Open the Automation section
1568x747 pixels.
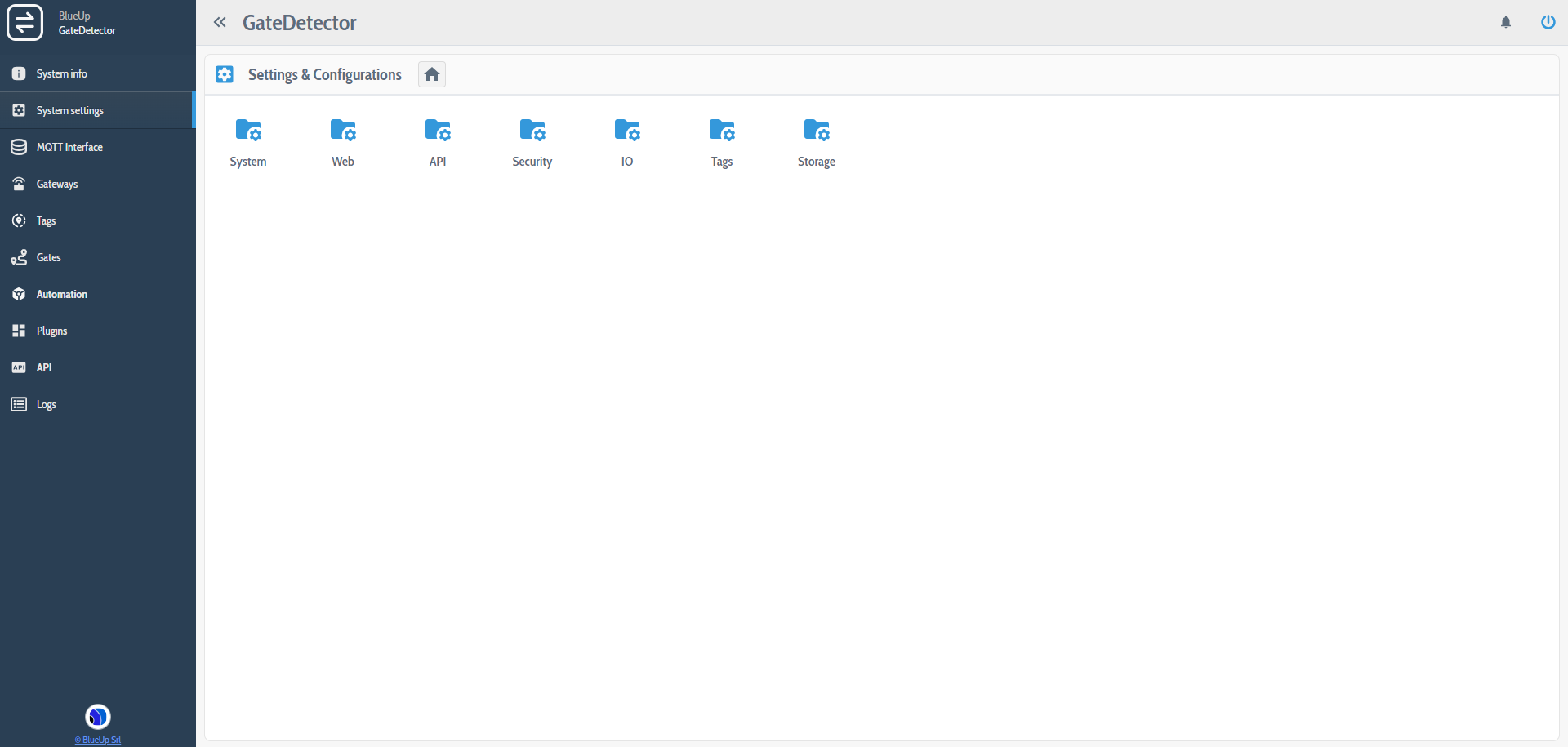(x=61, y=294)
